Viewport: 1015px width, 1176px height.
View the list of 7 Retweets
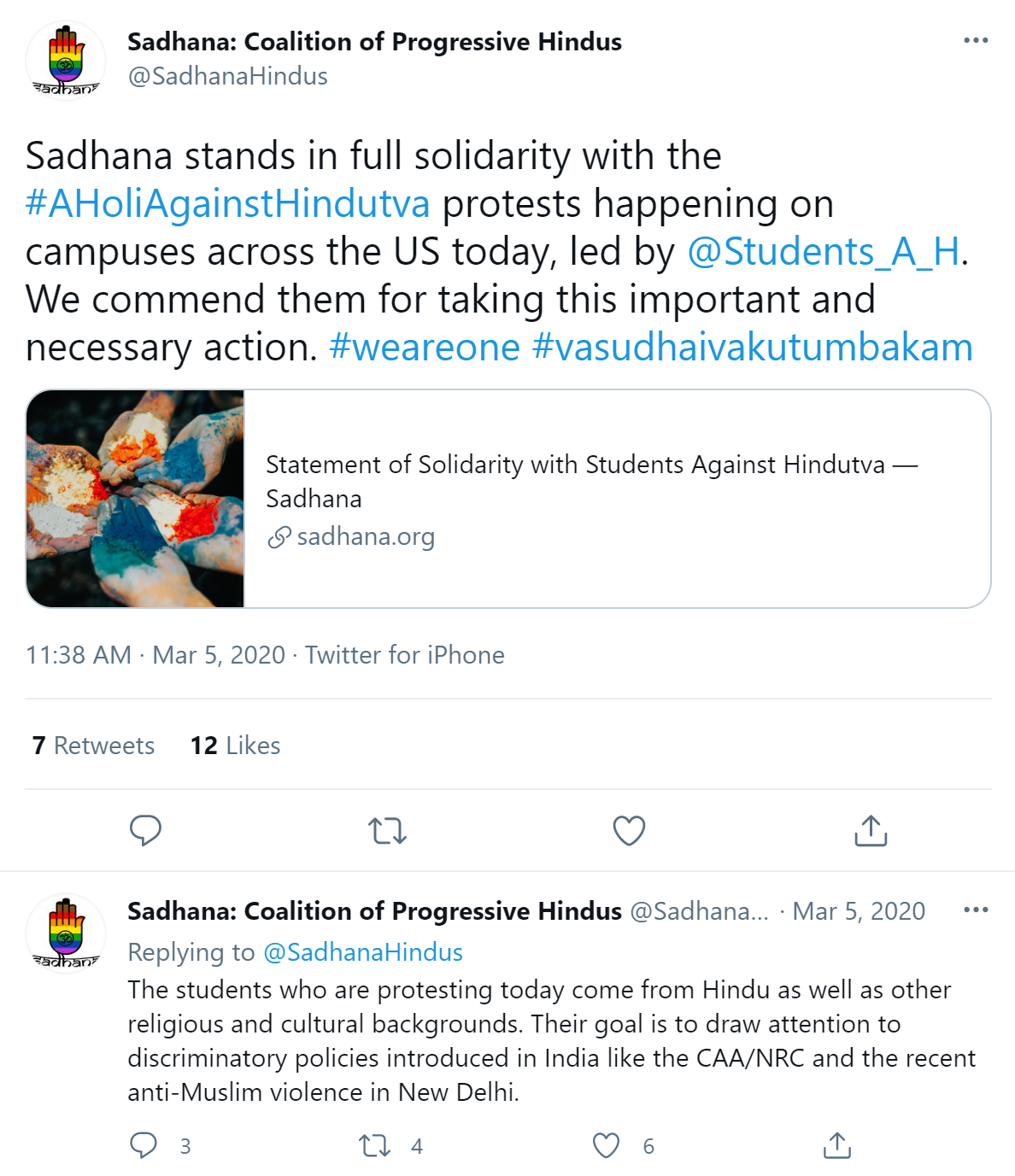[94, 746]
